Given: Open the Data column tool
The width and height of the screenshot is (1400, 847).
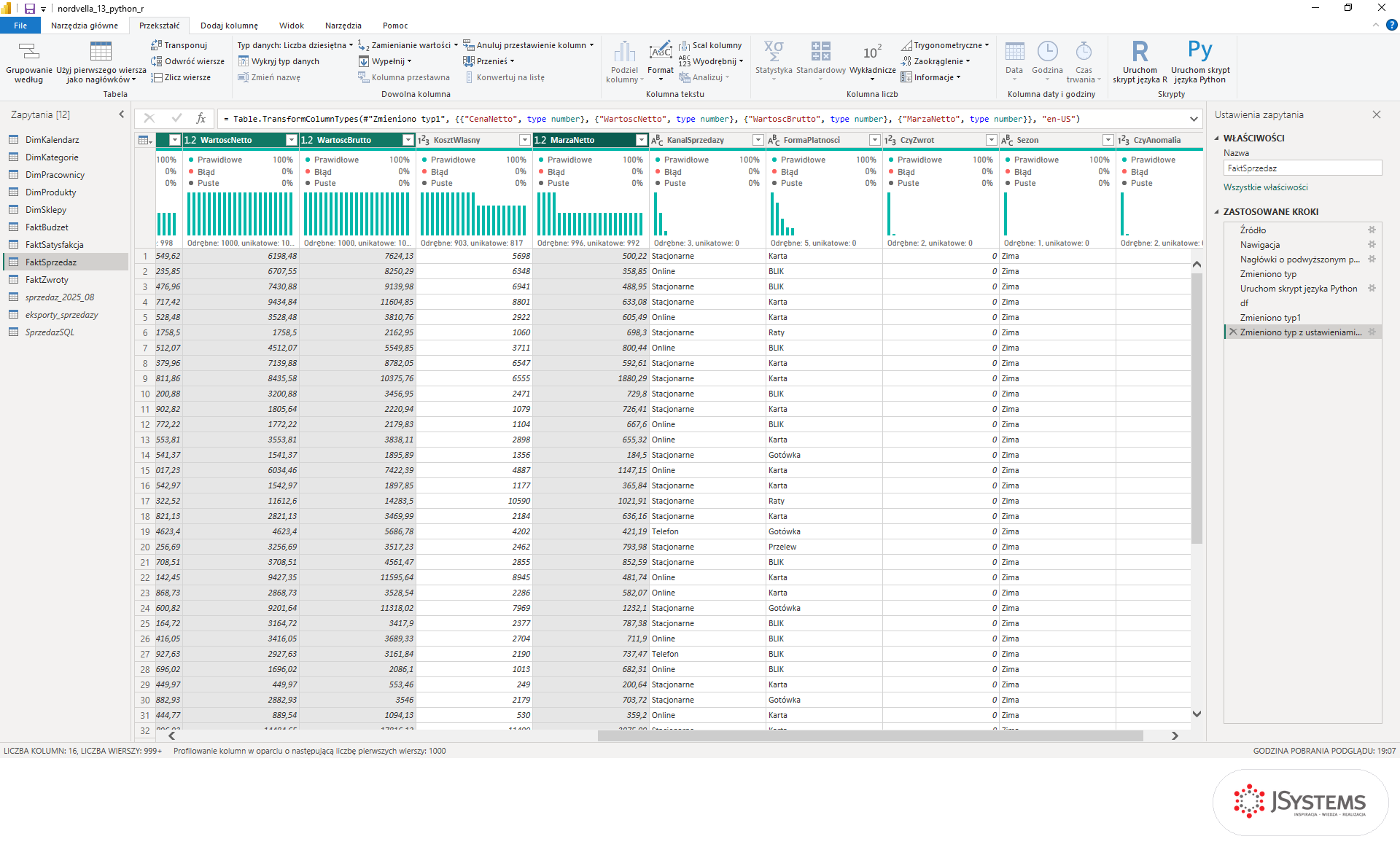Looking at the screenshot, I should coord(1014,62).
